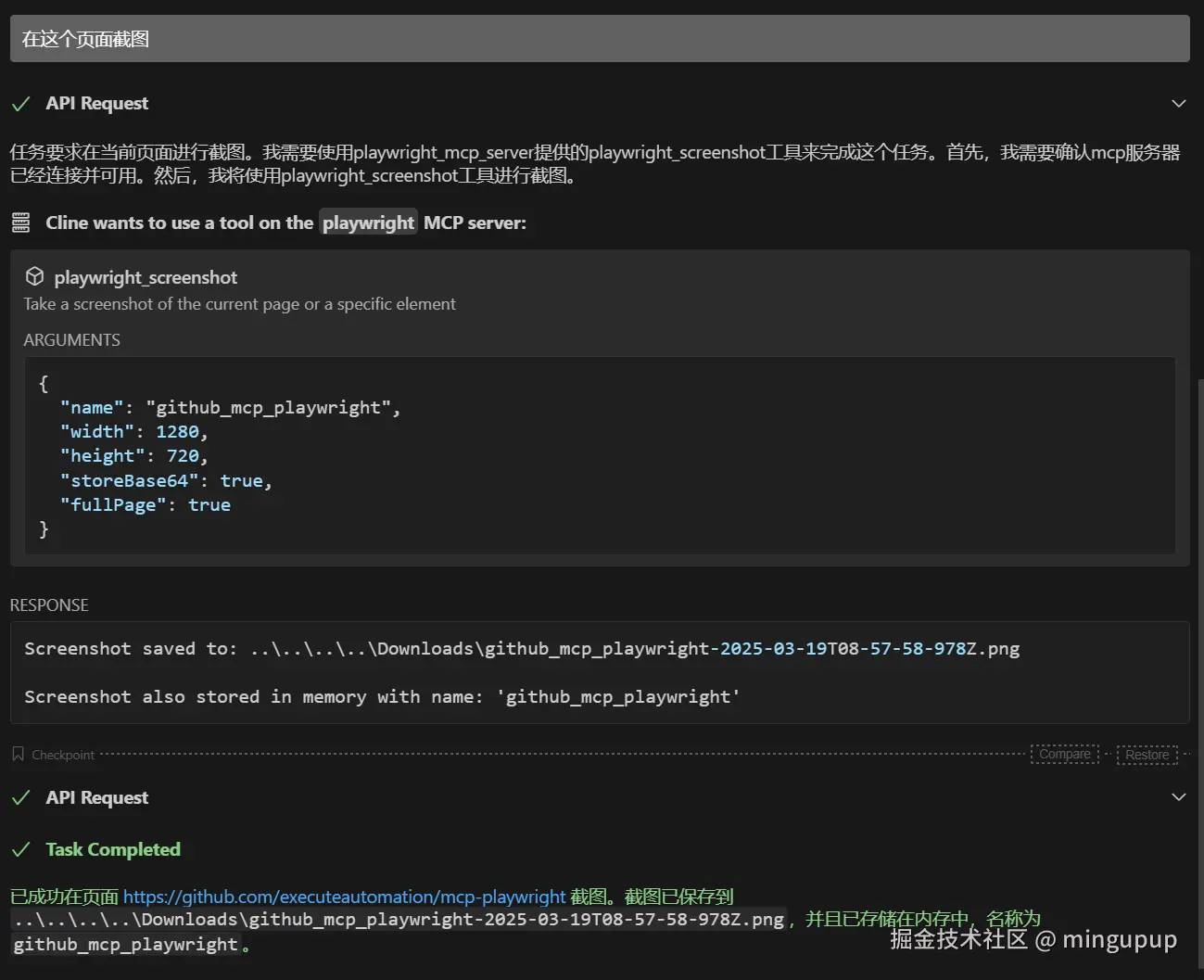Collapse the first API Request chevron
This screenshot has height=980, width=1204.
[x=1178, y=104]
